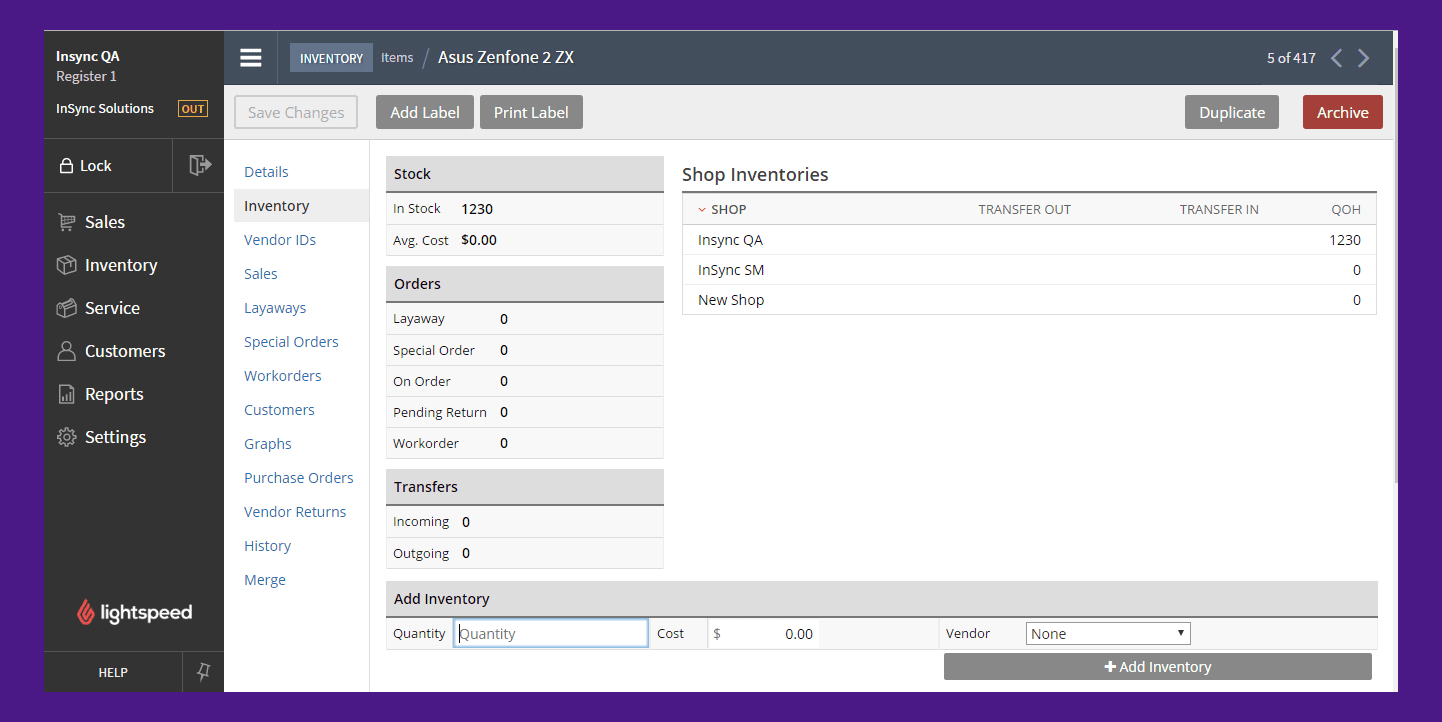Click the INVENTORY breadcrumb button
Image resolution: width=1442 pixels, height=722 pixels.
coord(331,58)
